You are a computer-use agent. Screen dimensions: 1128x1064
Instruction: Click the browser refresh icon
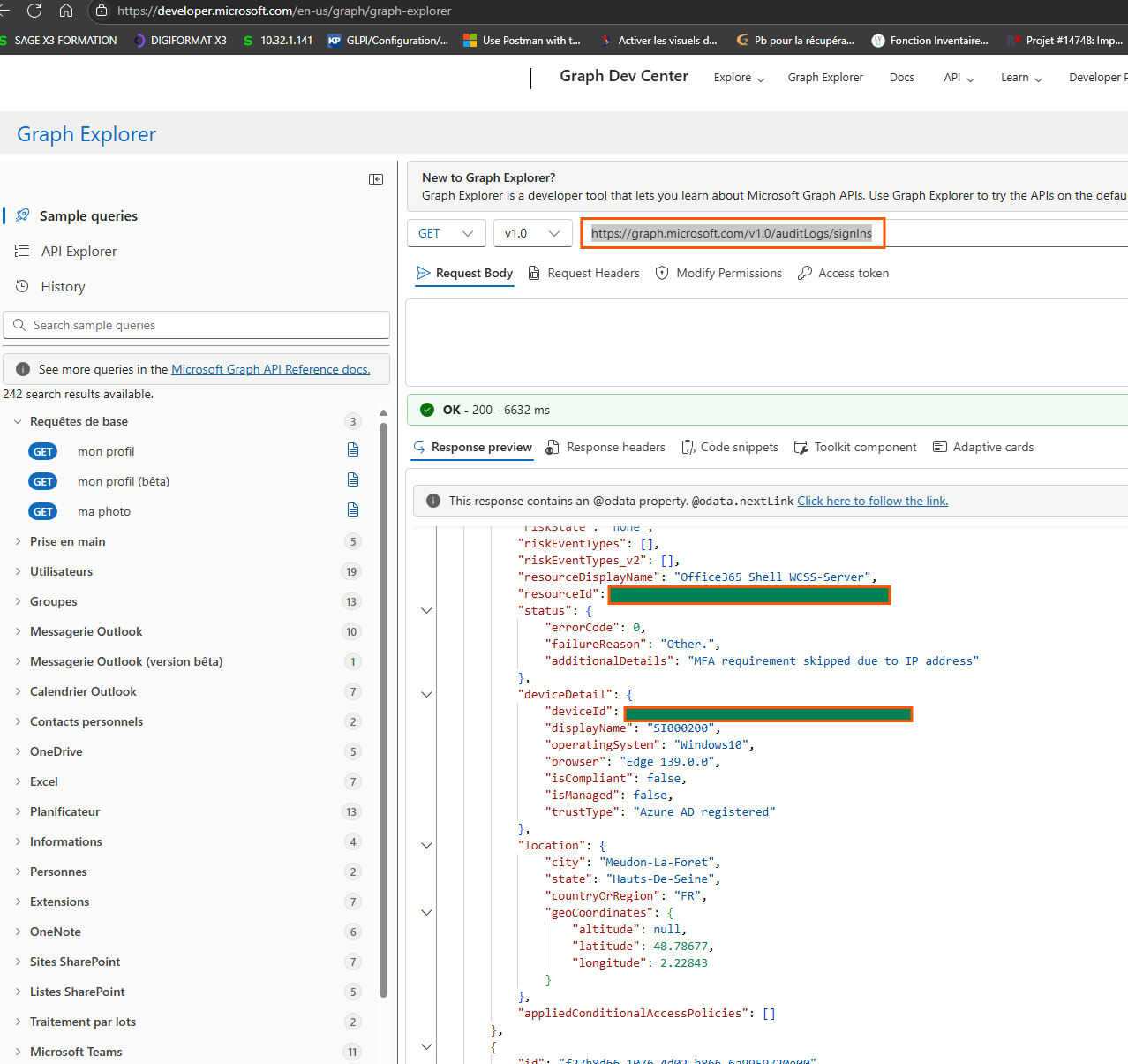coord(34,11)
